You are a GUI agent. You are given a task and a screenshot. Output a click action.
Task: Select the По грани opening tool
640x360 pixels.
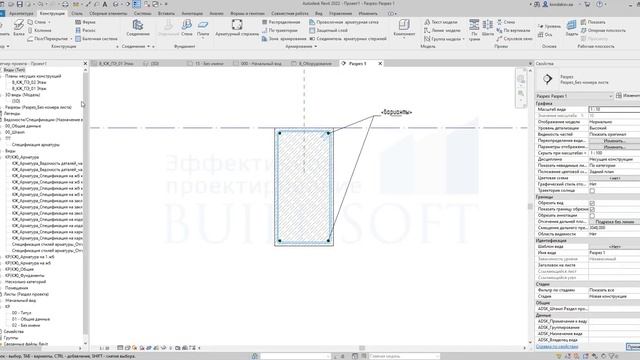(x=474, y=29)
